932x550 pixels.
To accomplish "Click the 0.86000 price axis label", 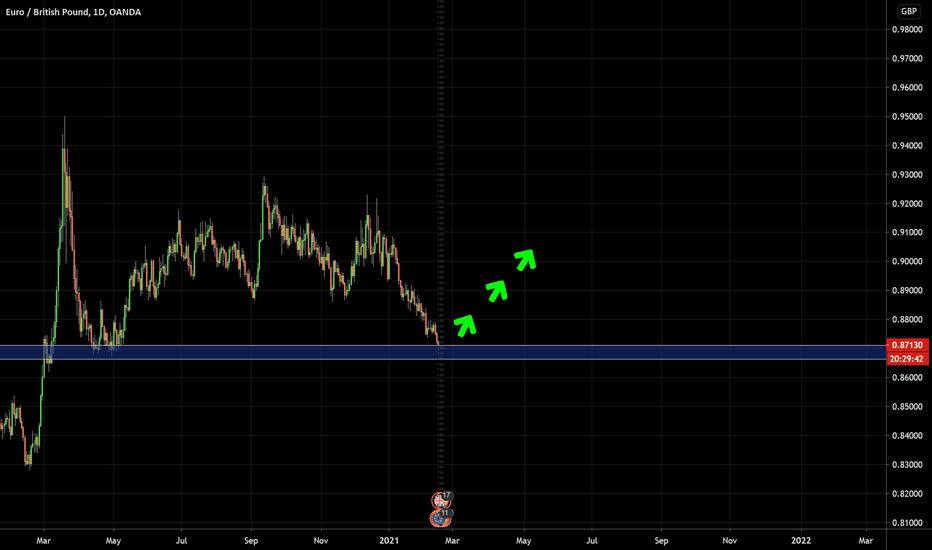I will click(x=907, y=378).
